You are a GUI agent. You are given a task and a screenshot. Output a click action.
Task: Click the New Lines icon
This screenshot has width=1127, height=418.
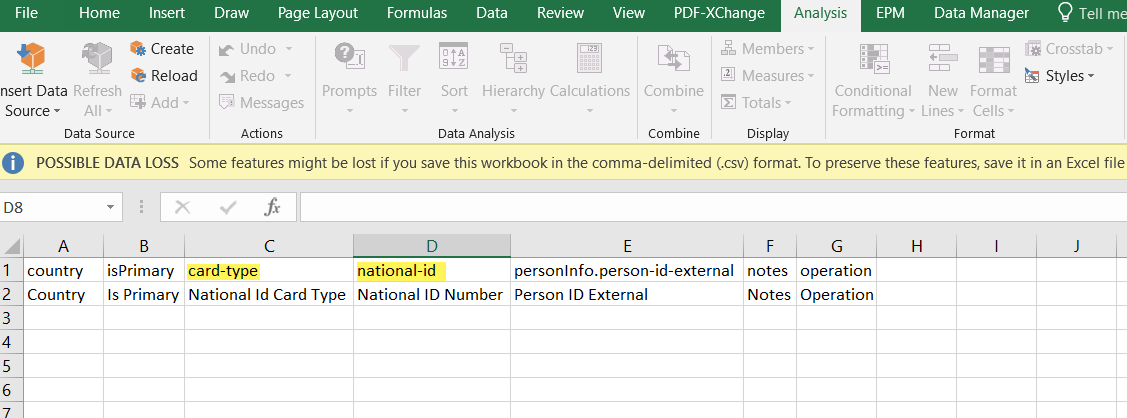(x=942, y=59)
